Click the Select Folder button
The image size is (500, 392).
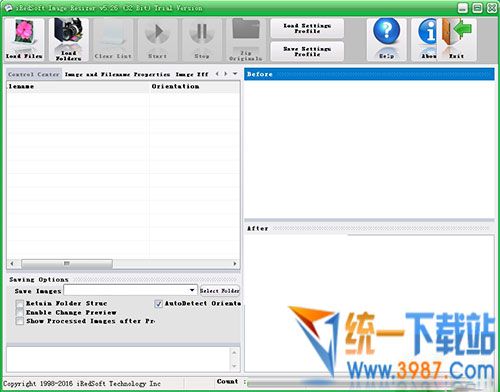220,291
